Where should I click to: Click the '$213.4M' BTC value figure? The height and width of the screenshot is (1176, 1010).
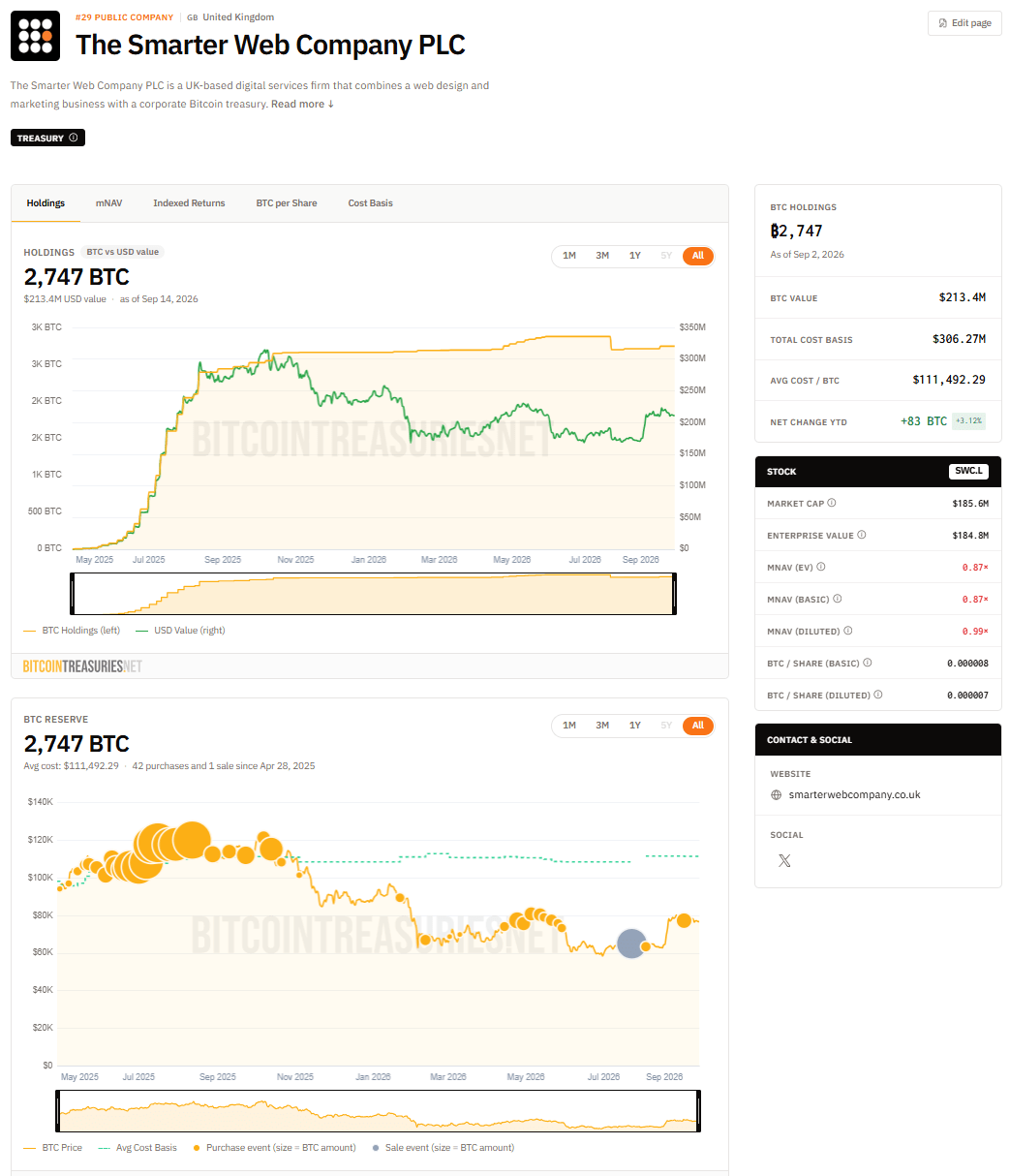coord(963,297)
